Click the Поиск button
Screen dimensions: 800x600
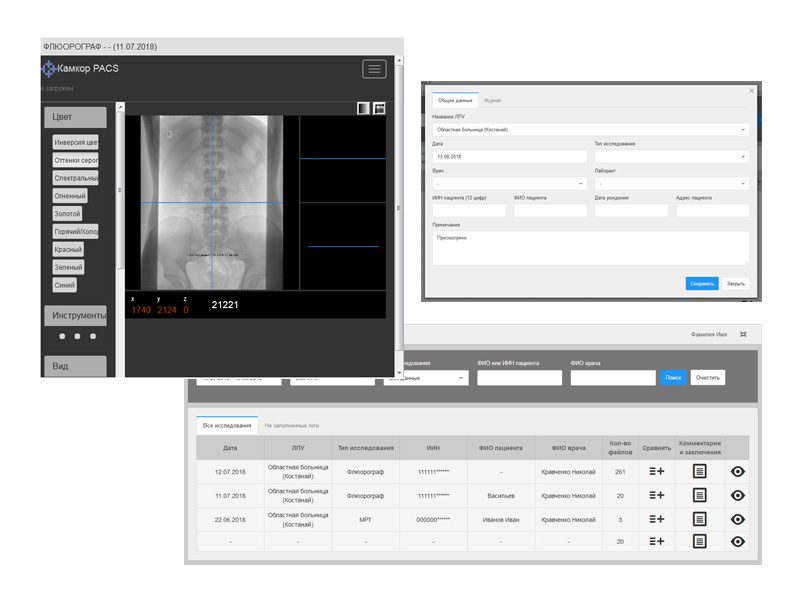(673, 377)
